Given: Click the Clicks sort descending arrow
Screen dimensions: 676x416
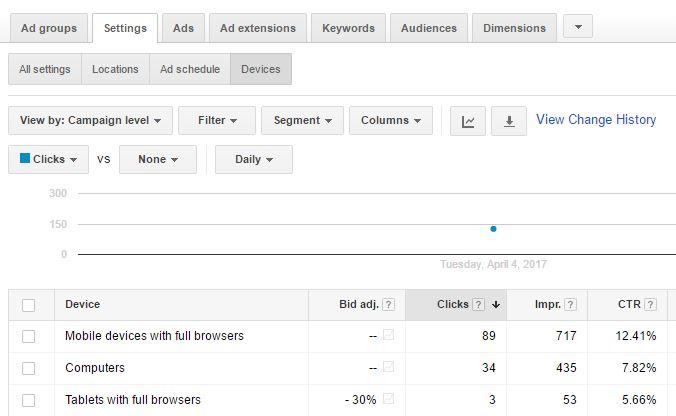Looking at the screenshot, I should click(496, 305).
